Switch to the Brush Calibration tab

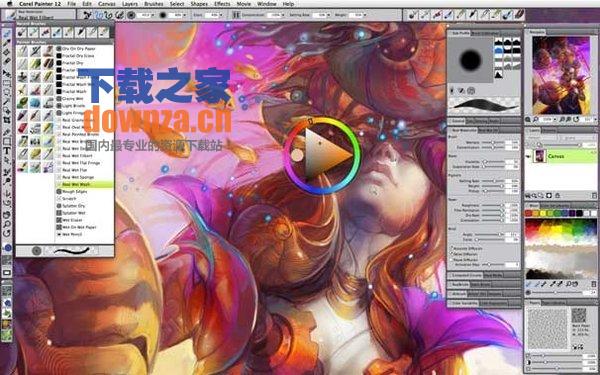pyautogui.click(x=485, y=34)
